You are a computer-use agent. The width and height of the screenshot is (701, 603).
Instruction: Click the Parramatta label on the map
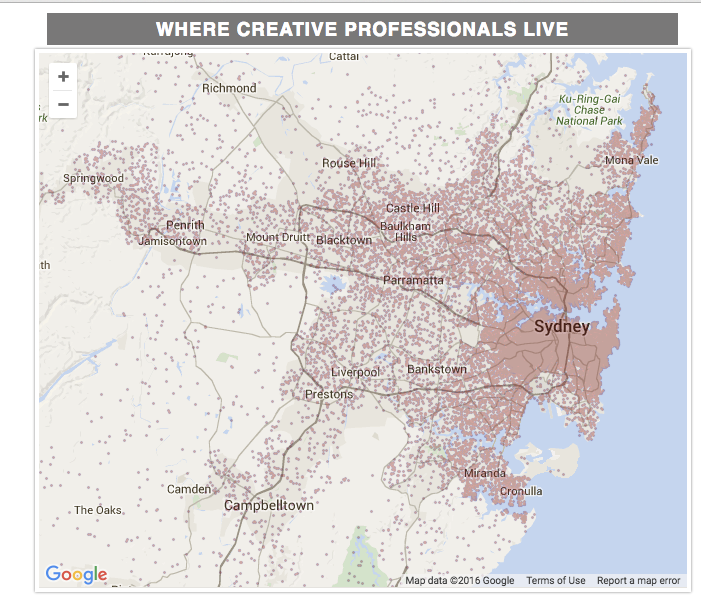pyautogui.click(x=413, y=280)
